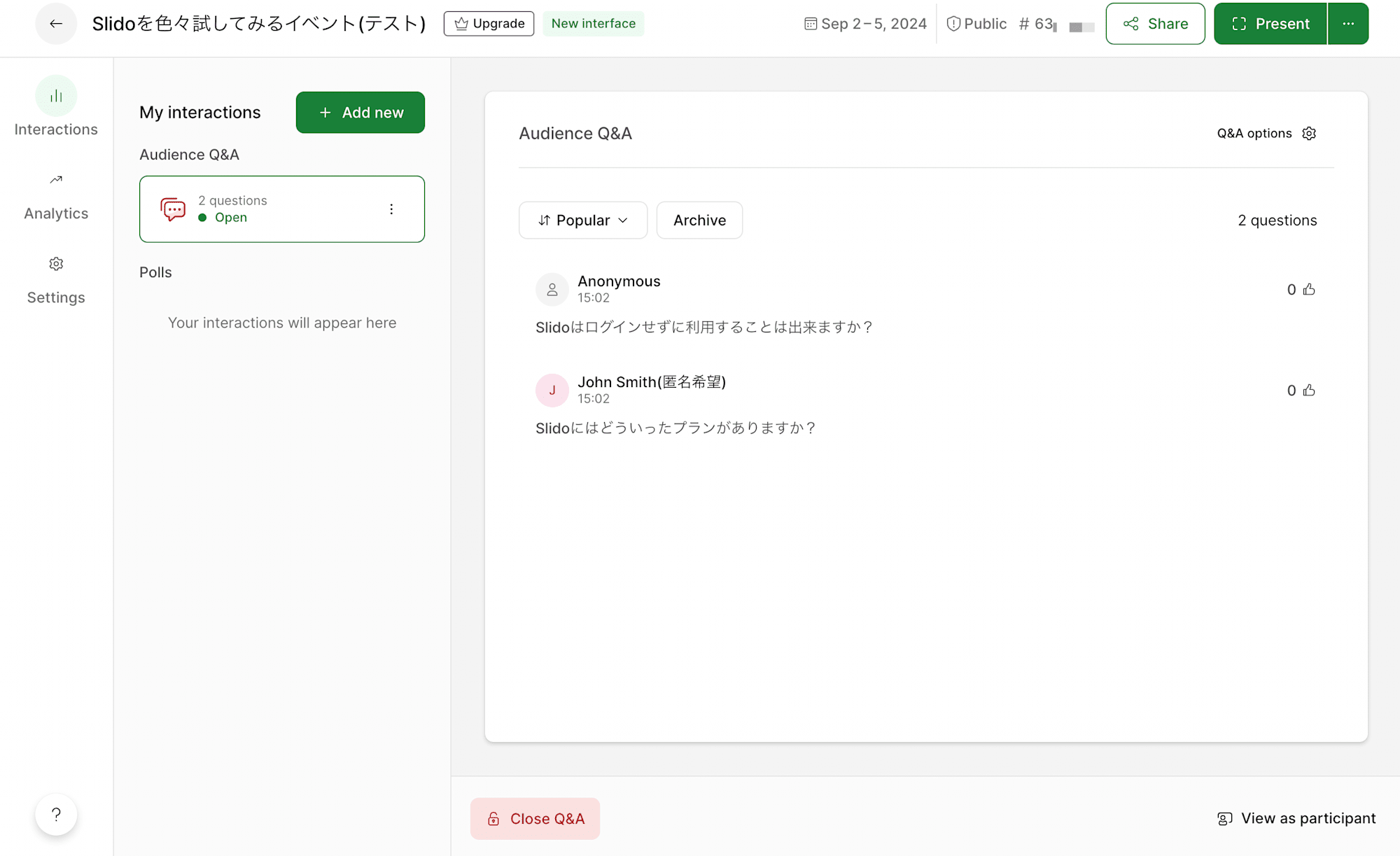1400x856 pixels.
Task: Select the Archive tab filter
Action: 699,220
